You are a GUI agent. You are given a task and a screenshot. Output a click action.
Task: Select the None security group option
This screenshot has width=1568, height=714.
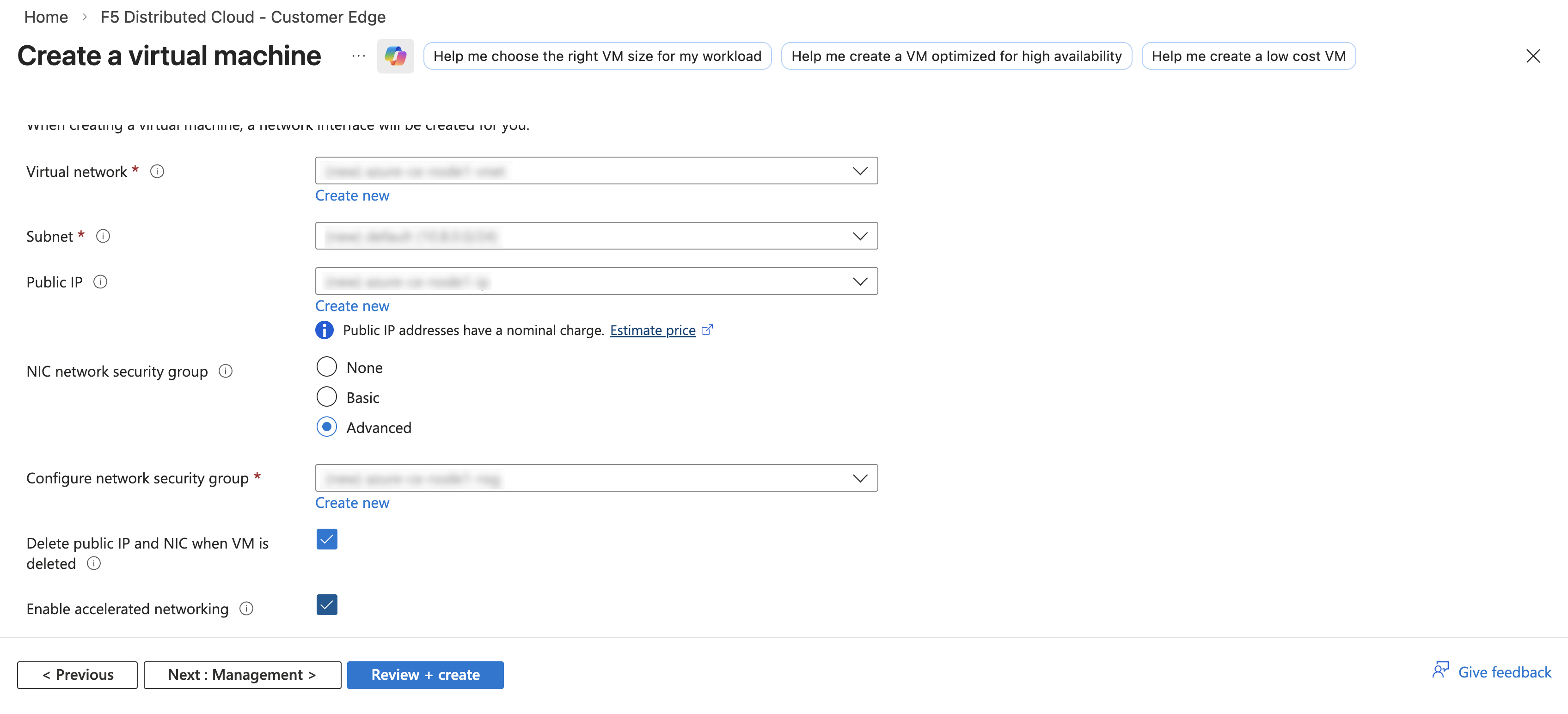326,366
